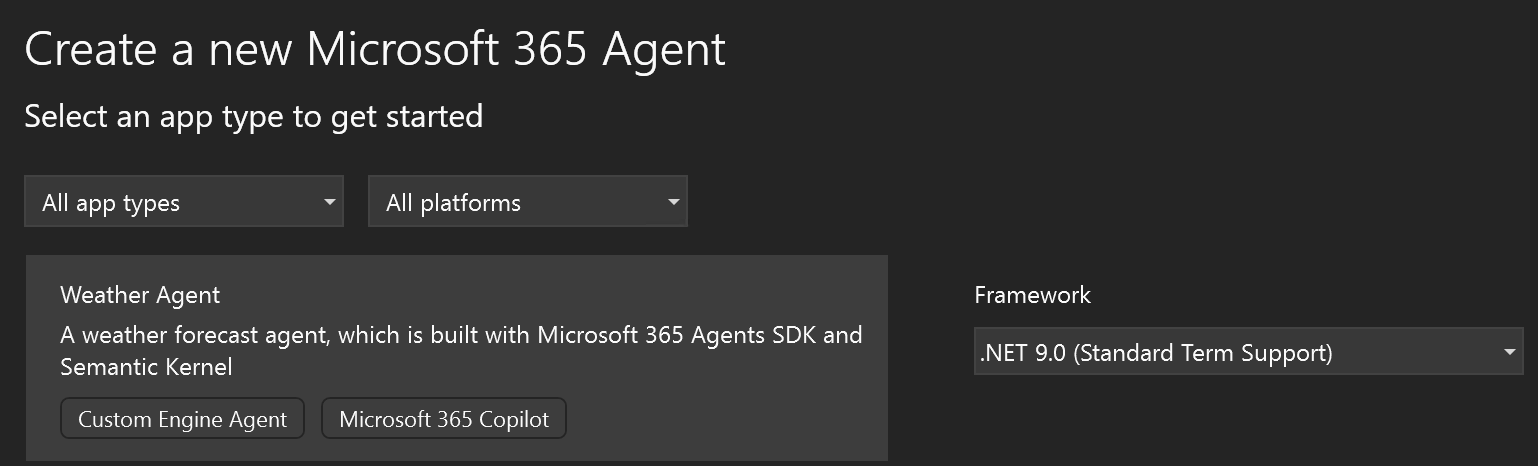The width and height of the screenshot is (1538, 466).
Task: Click the Framework label
Action: pyautogui.click(x=1033, y=295)
